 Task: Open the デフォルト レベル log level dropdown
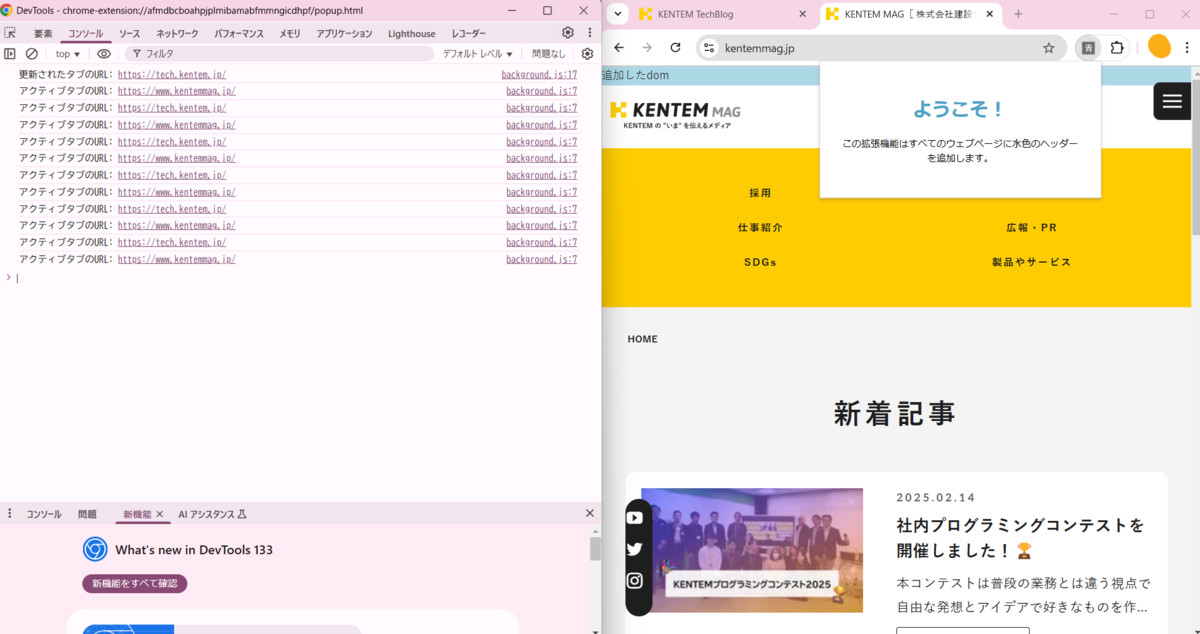click(x=478, y=54)
